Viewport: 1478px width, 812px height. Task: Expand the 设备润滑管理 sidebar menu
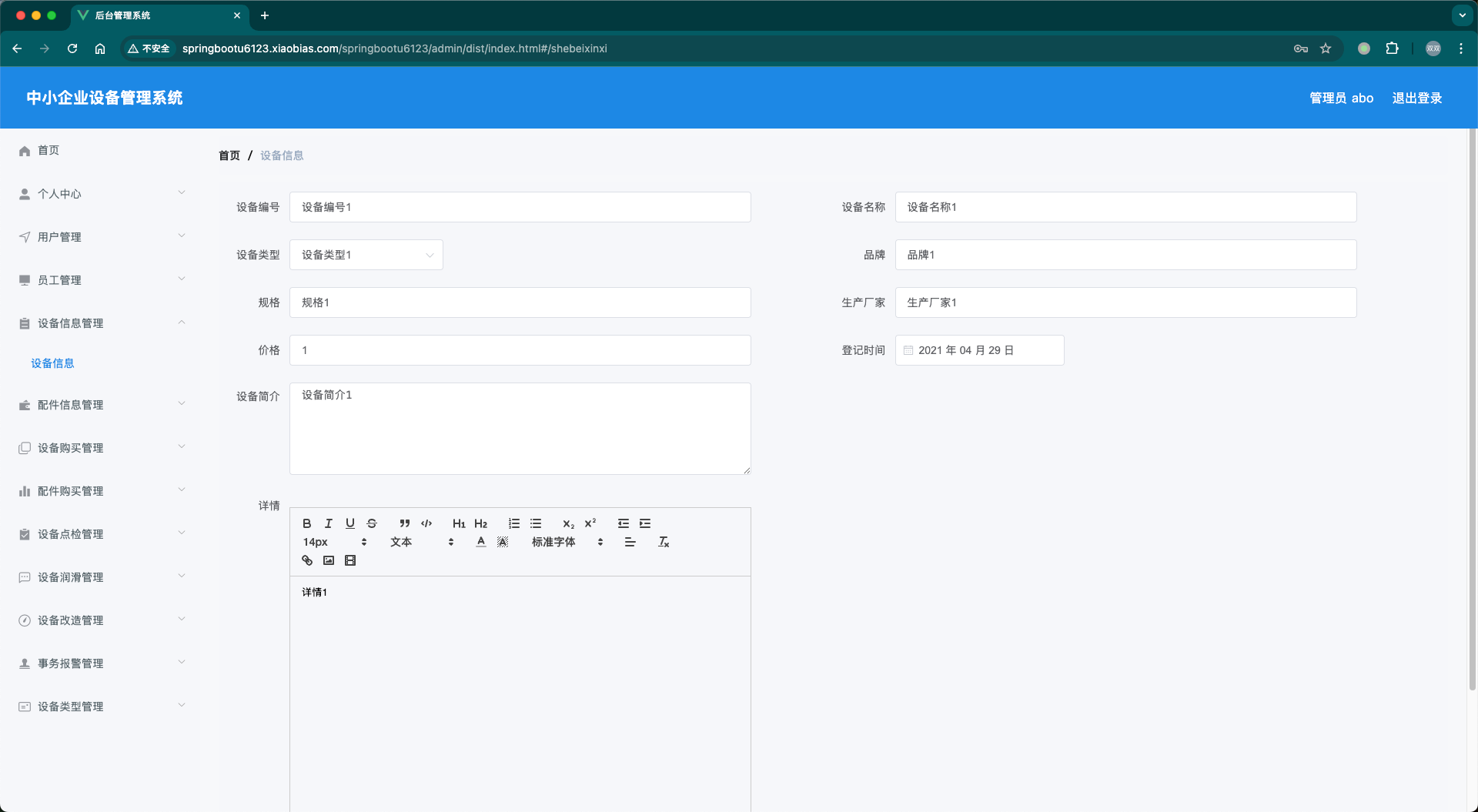click(102, 577)
